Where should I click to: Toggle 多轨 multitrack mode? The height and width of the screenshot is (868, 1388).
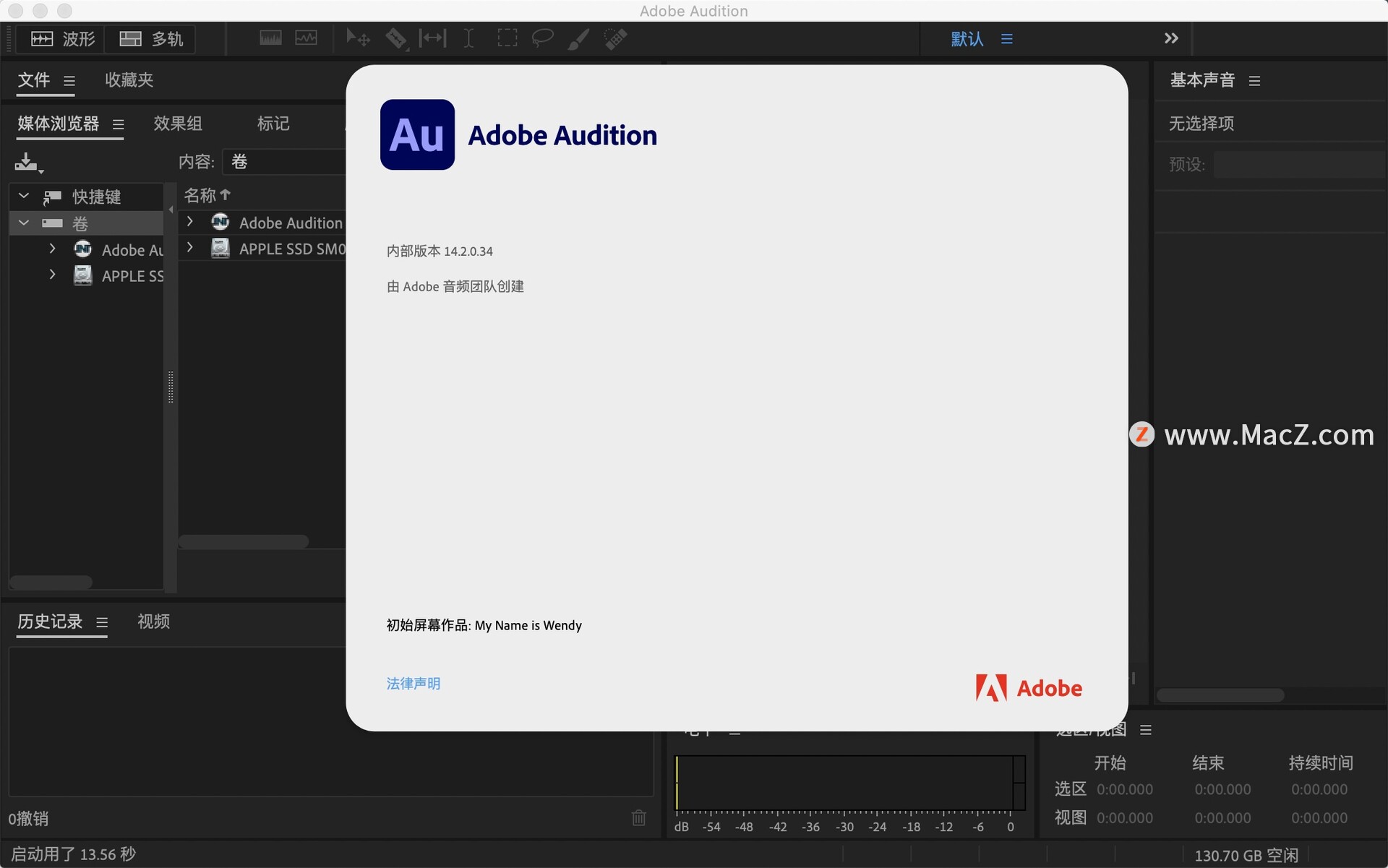(150, 39)
